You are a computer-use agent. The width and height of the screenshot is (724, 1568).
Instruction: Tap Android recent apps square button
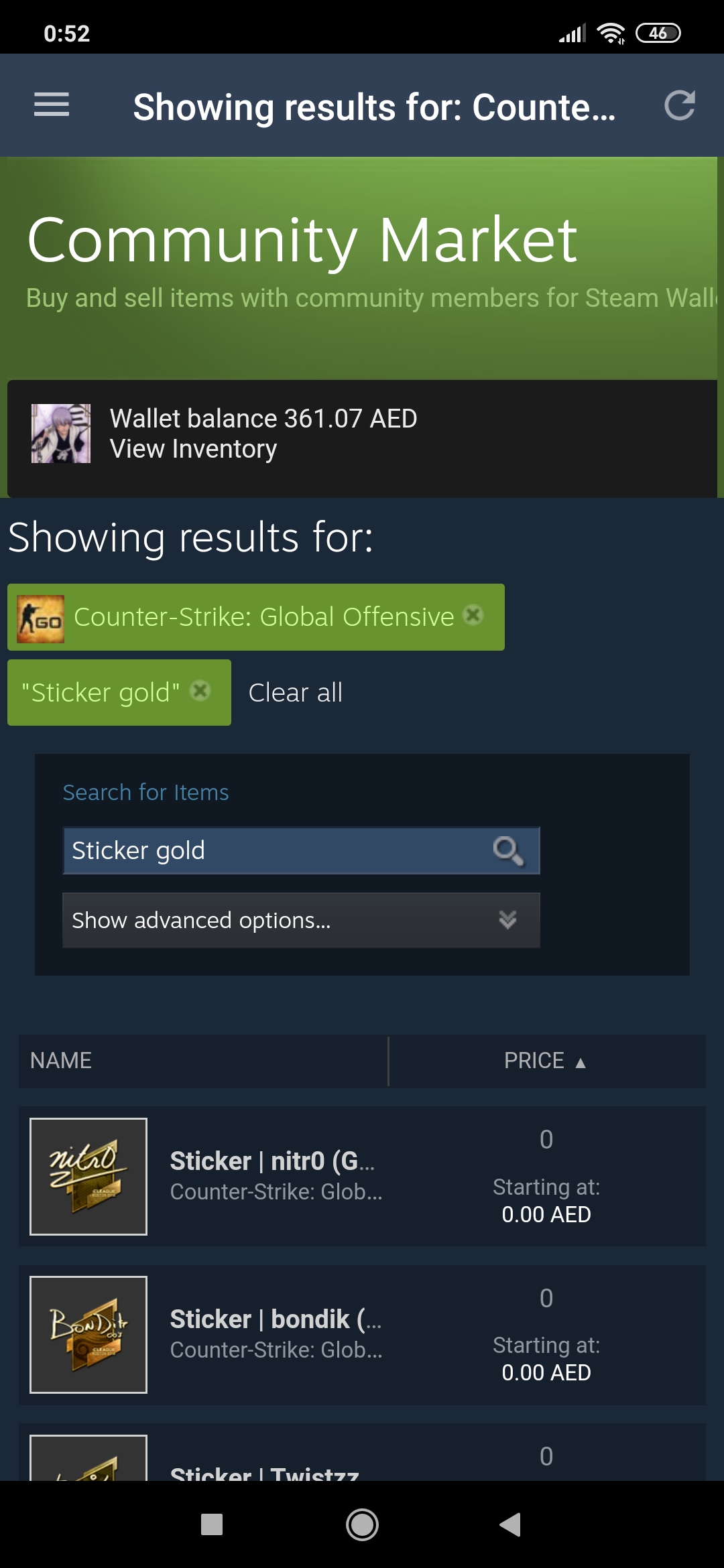(212, 1524)
